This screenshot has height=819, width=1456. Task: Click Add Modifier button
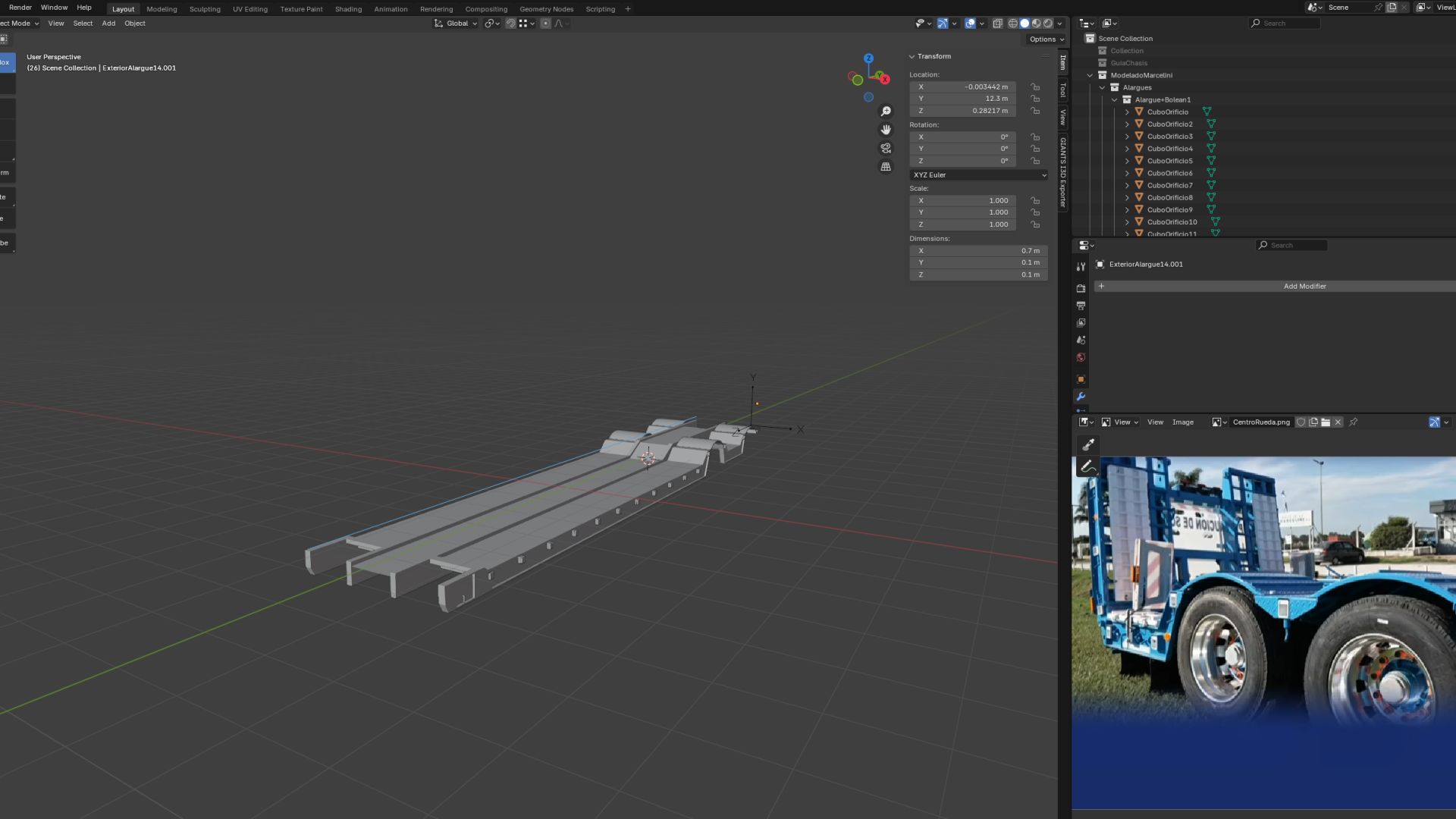[x=1276, y=286]
